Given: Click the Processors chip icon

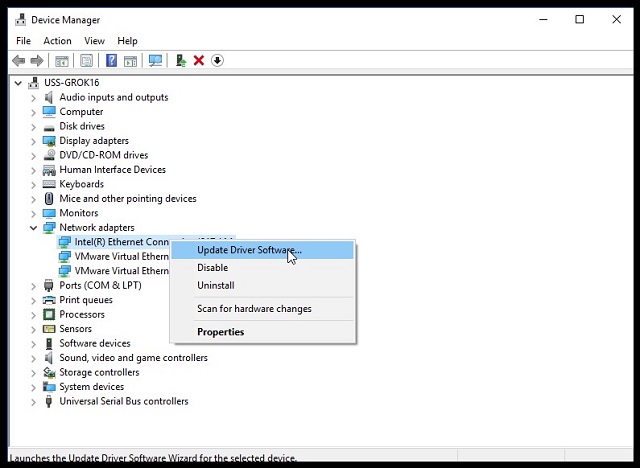Looking at the screenshot, I should pos(49,314).
